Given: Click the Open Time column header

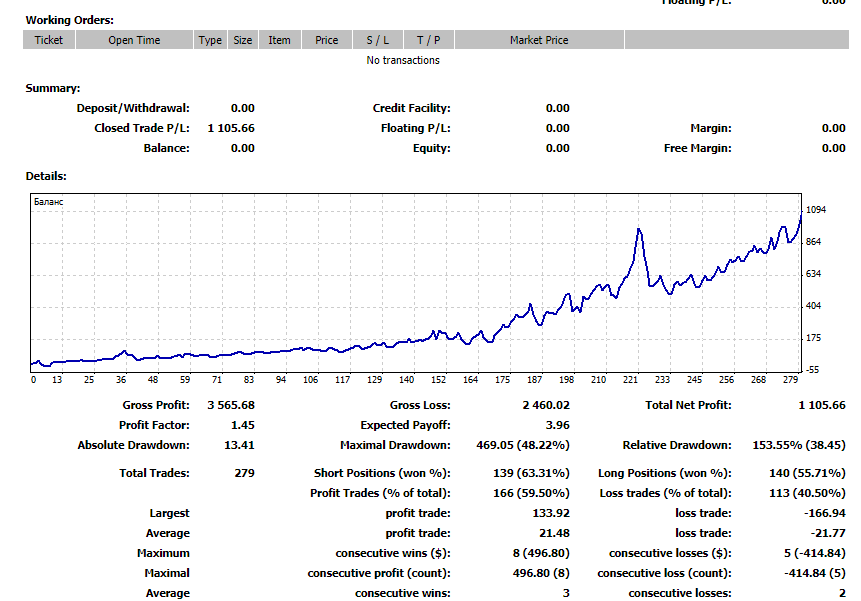Looking at the screenshot, I should click(x=134, y=40).
